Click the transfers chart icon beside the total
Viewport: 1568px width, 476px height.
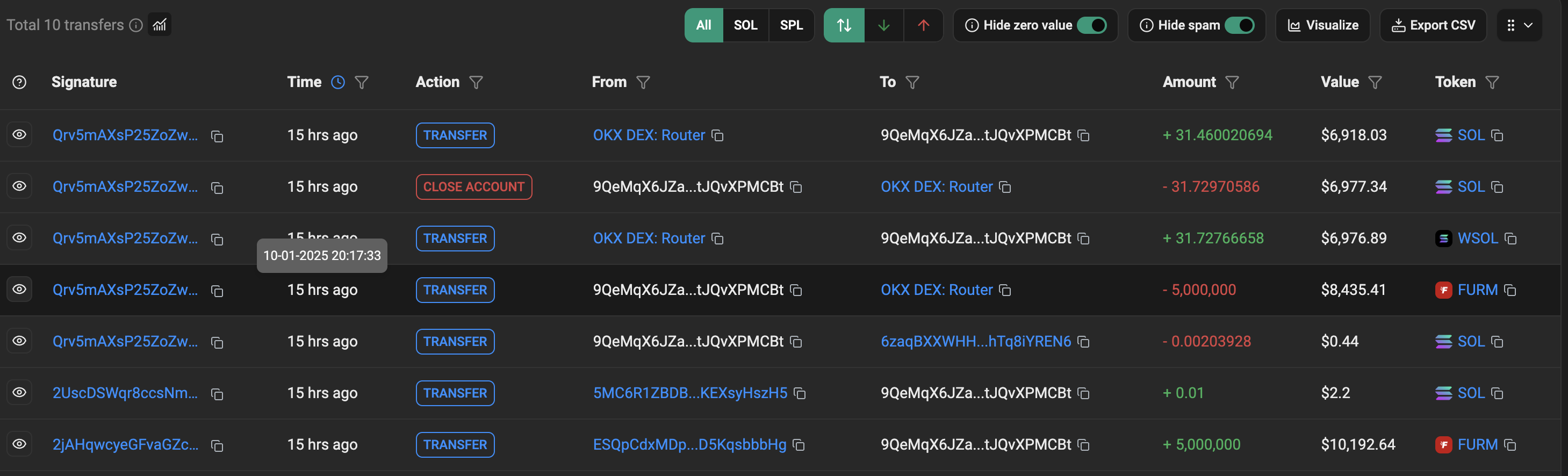pos(160,25)
